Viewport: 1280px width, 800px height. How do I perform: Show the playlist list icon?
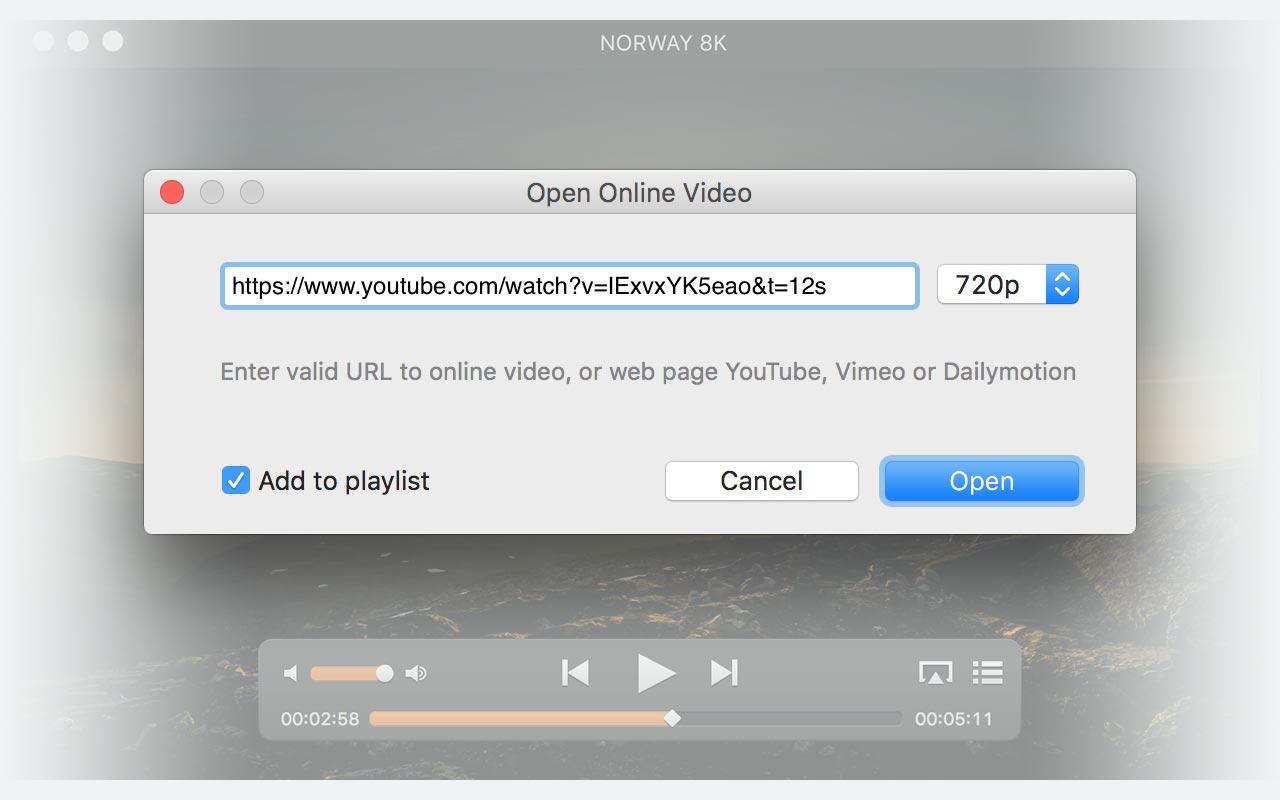click(987, 672)
